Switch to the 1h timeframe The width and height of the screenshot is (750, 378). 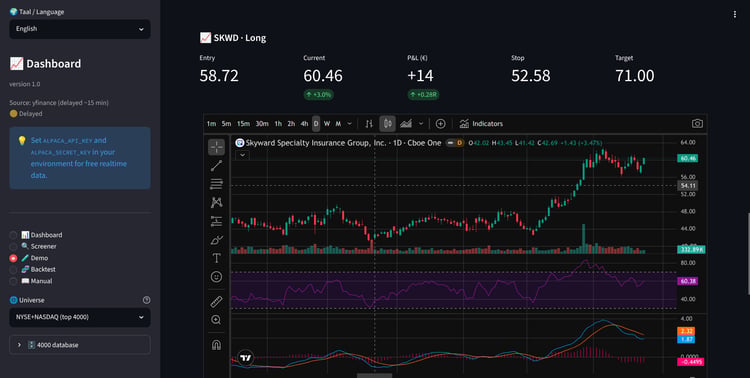(x=278, y=123)
